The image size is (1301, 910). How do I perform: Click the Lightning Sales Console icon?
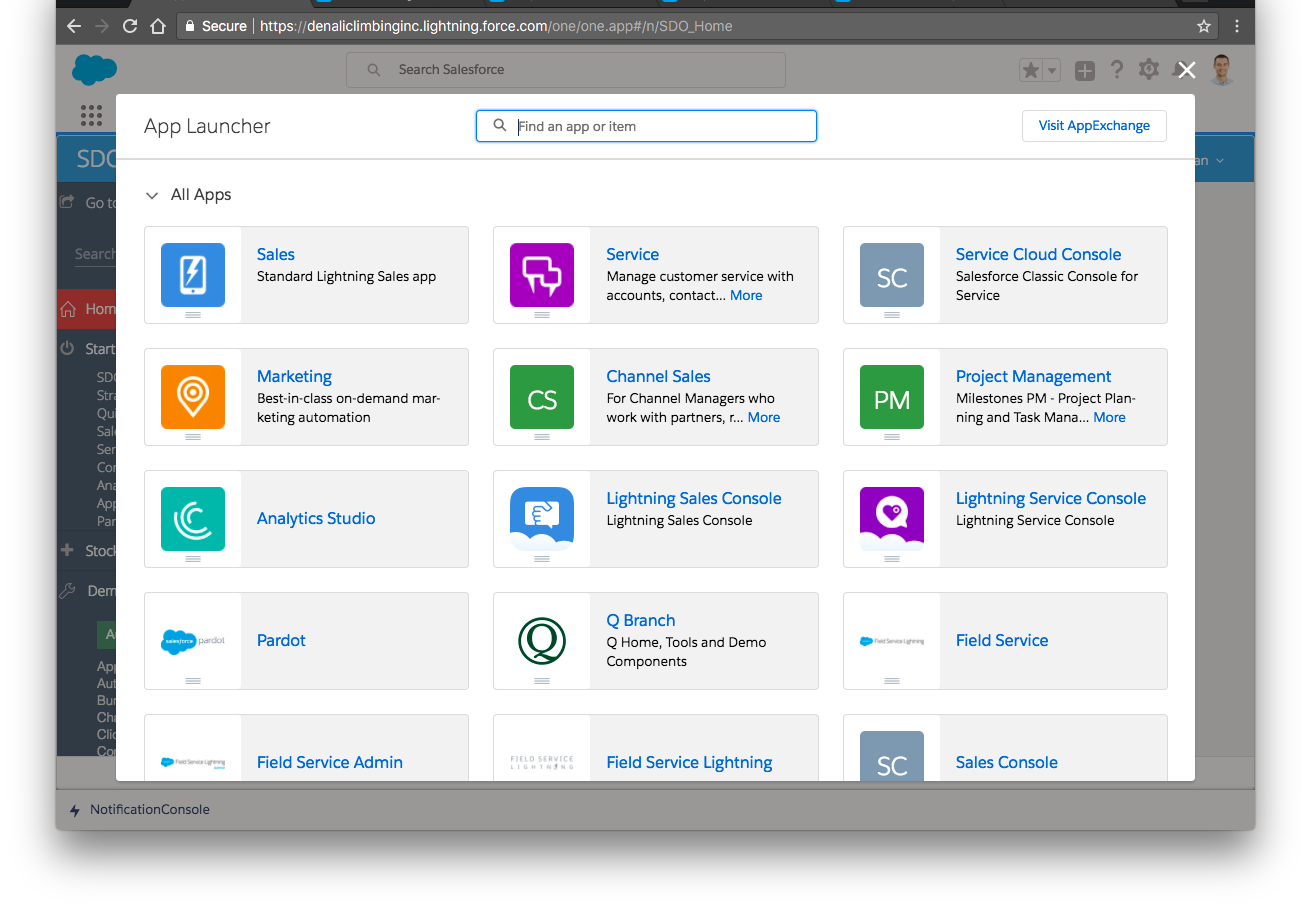(x=542, y=519)
